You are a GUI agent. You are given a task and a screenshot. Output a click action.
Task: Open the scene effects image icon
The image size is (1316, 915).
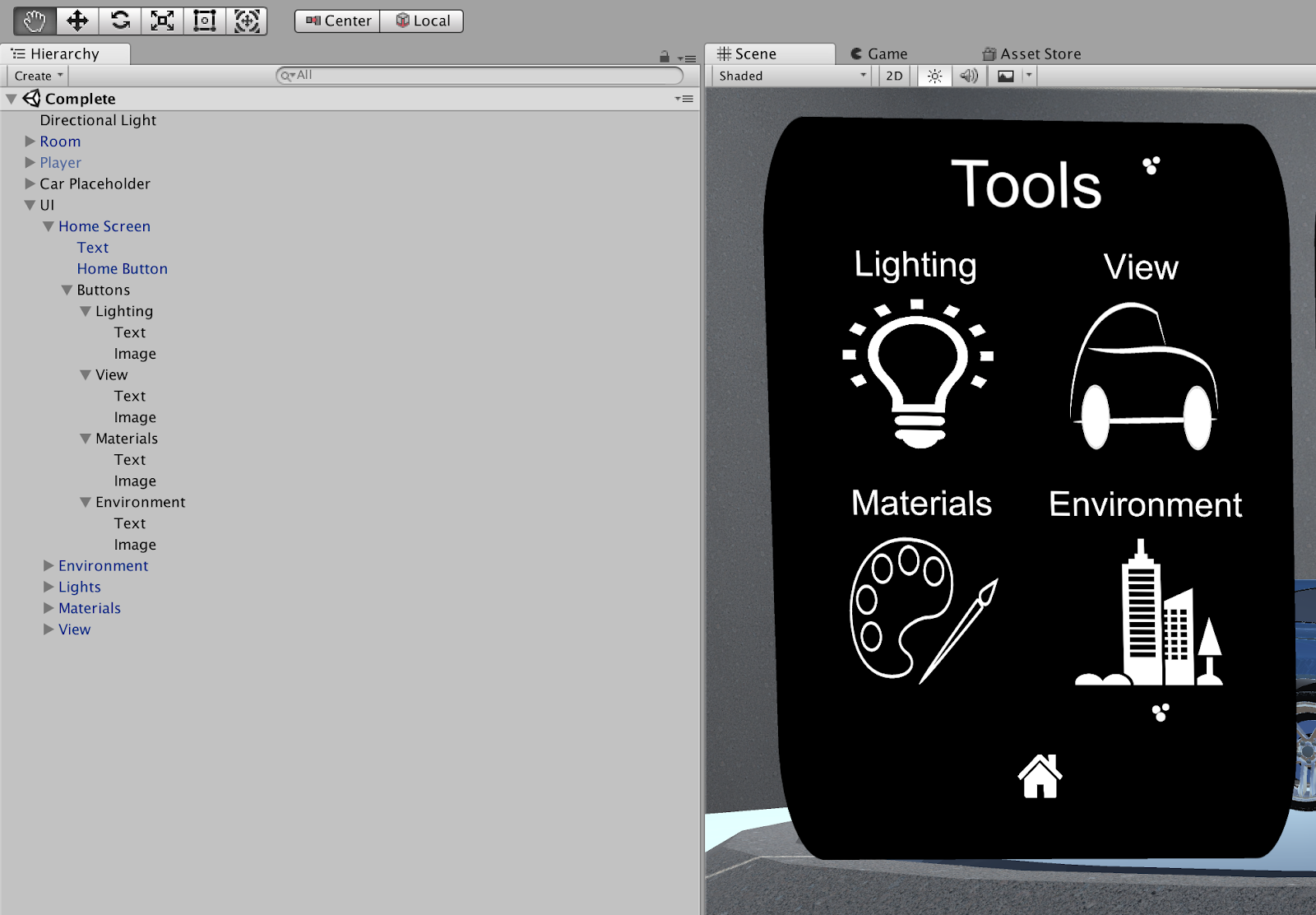[1006, 76]
